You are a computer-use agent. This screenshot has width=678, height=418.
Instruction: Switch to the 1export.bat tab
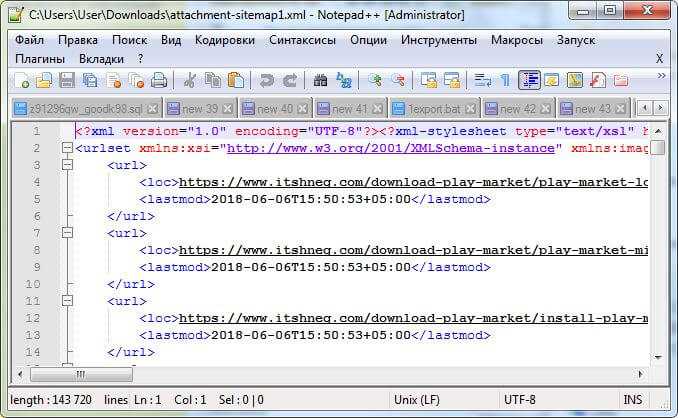coord(435,109)
